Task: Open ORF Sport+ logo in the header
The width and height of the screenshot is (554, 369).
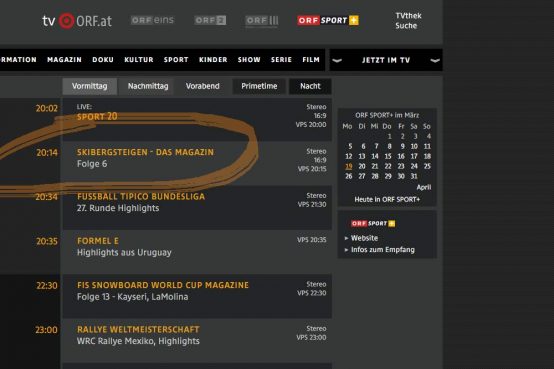Action: pos(328,20)
